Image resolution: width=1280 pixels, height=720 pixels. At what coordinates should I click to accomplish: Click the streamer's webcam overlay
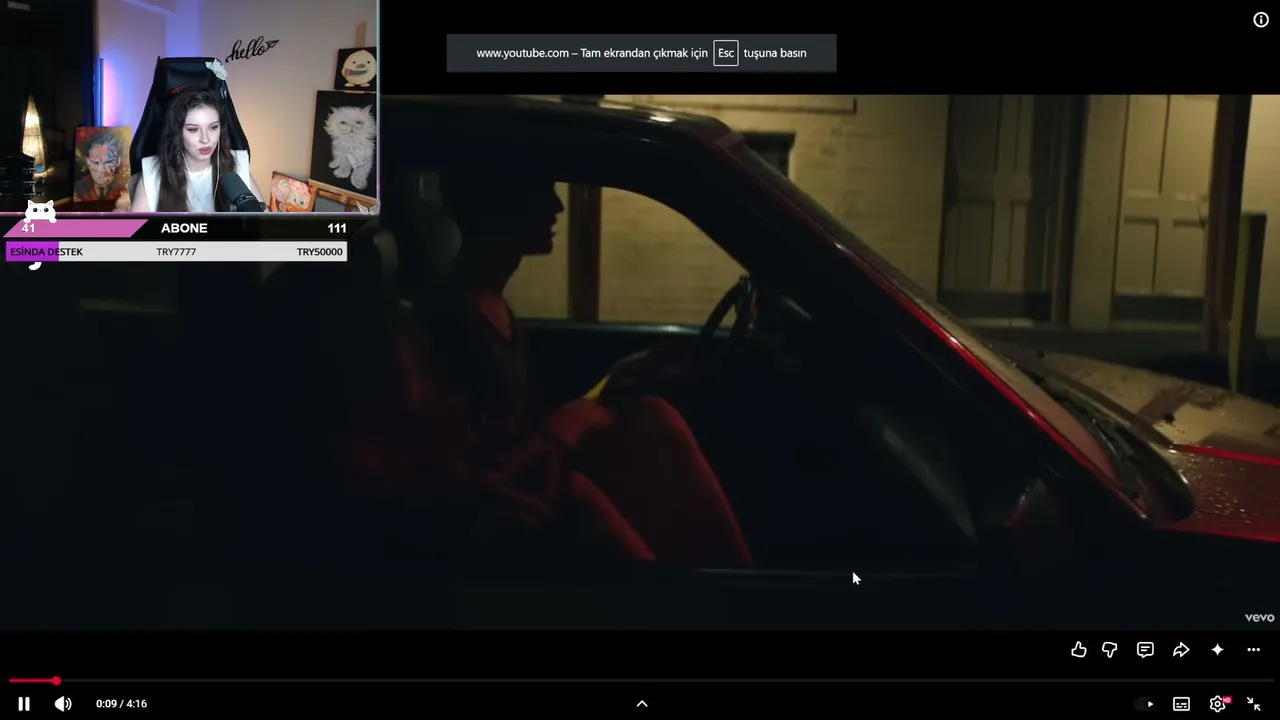click(189, 106)
